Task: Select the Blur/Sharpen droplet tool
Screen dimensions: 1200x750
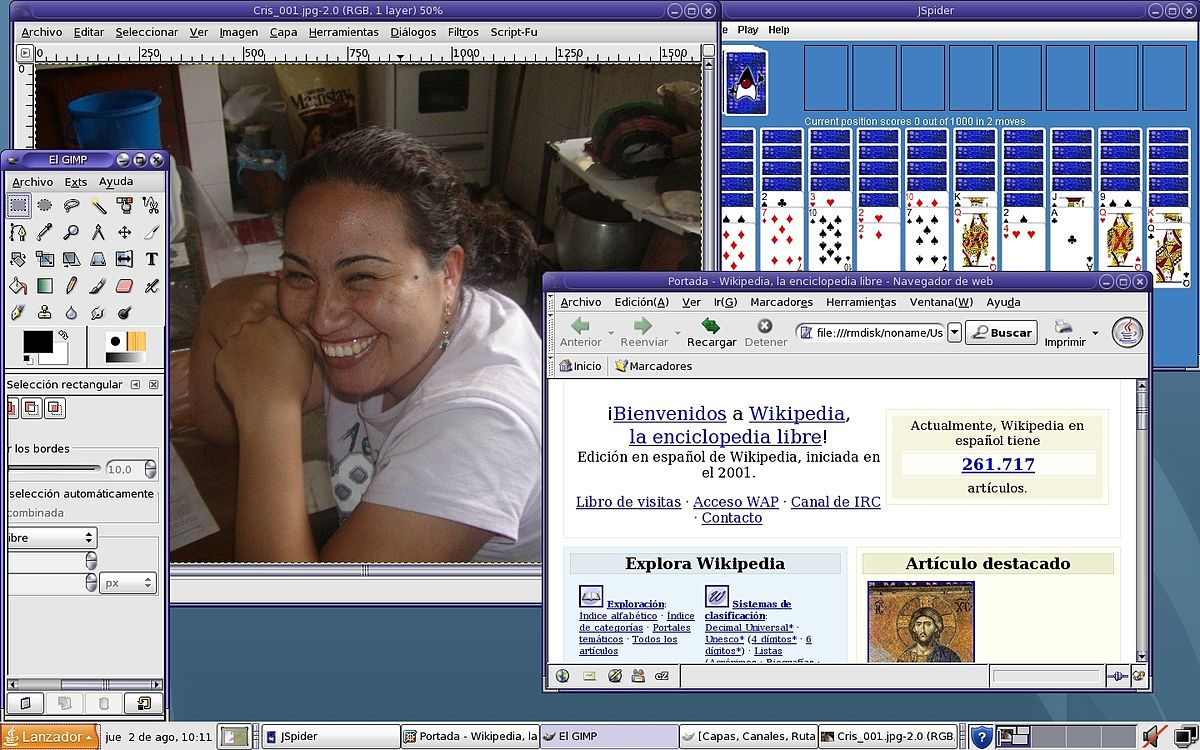Action: (x=72, y=312)
